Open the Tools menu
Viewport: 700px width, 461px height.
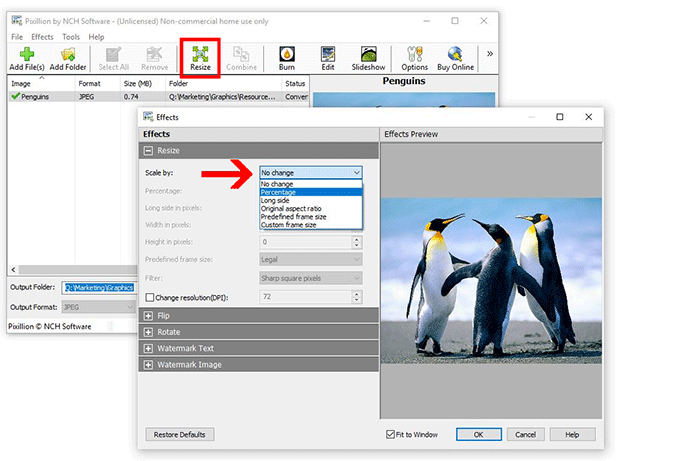[x=71, y=37]
